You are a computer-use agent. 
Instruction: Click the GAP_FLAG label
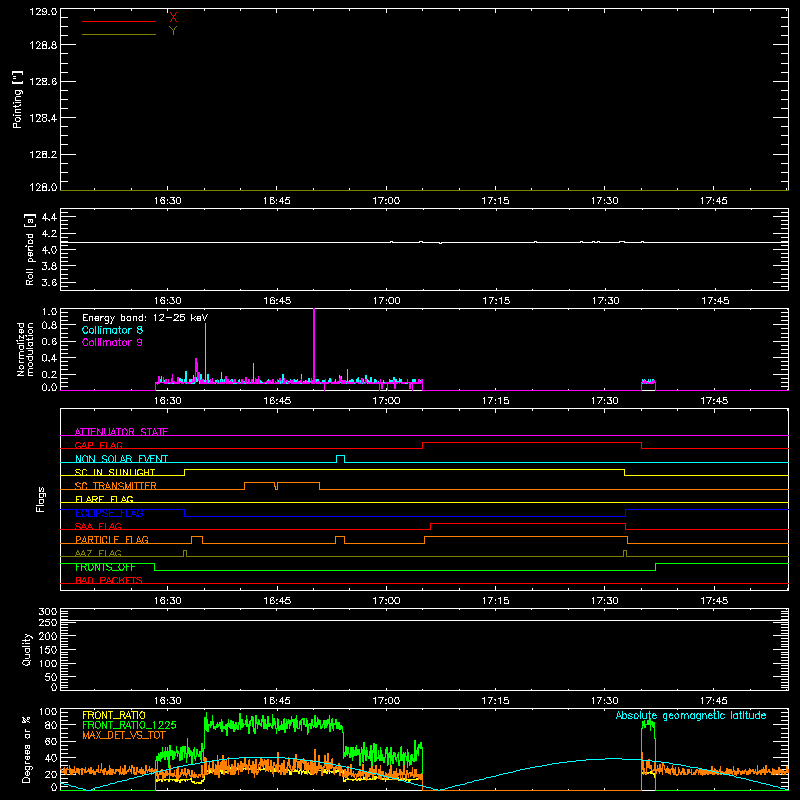[98, 445]
